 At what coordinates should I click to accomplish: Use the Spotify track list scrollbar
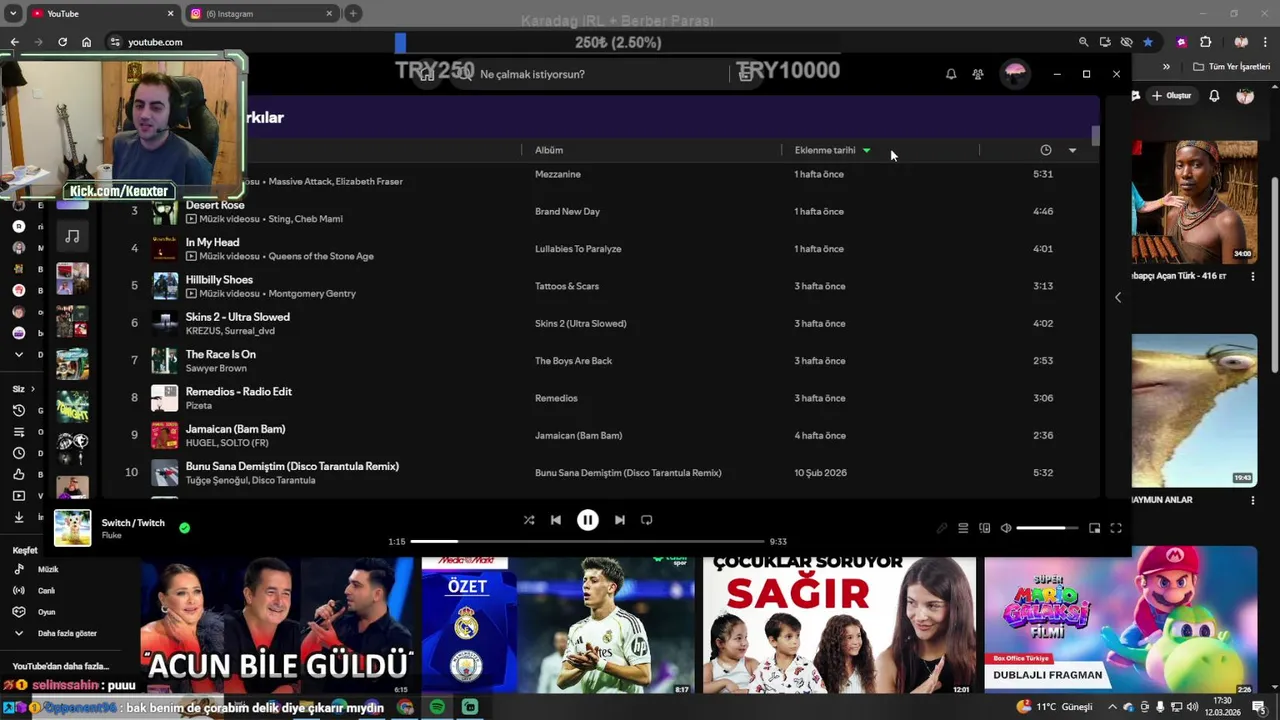pyautogui.click(x=1096, y=136)
